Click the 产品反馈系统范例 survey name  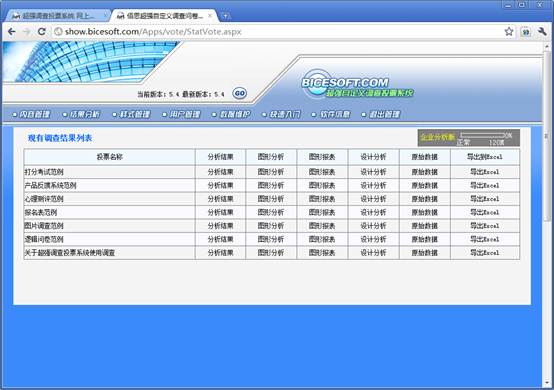[x=51, y=185]
